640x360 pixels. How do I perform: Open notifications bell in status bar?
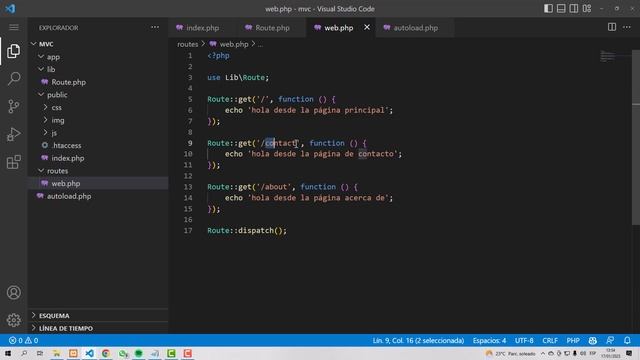627,340
